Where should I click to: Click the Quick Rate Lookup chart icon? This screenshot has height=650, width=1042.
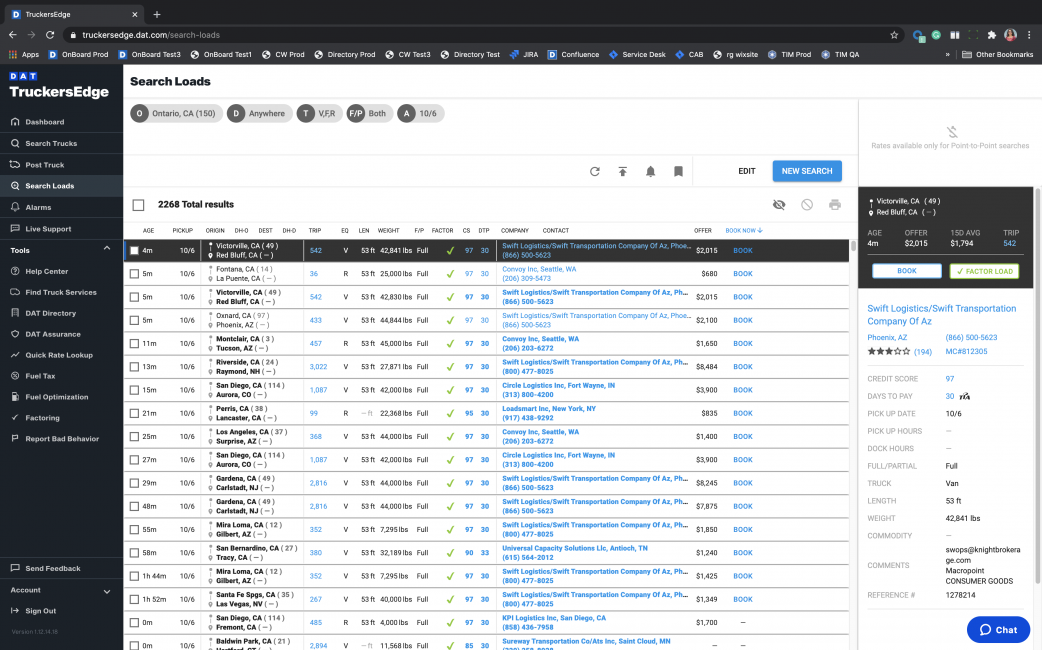[x=15, y=355]
